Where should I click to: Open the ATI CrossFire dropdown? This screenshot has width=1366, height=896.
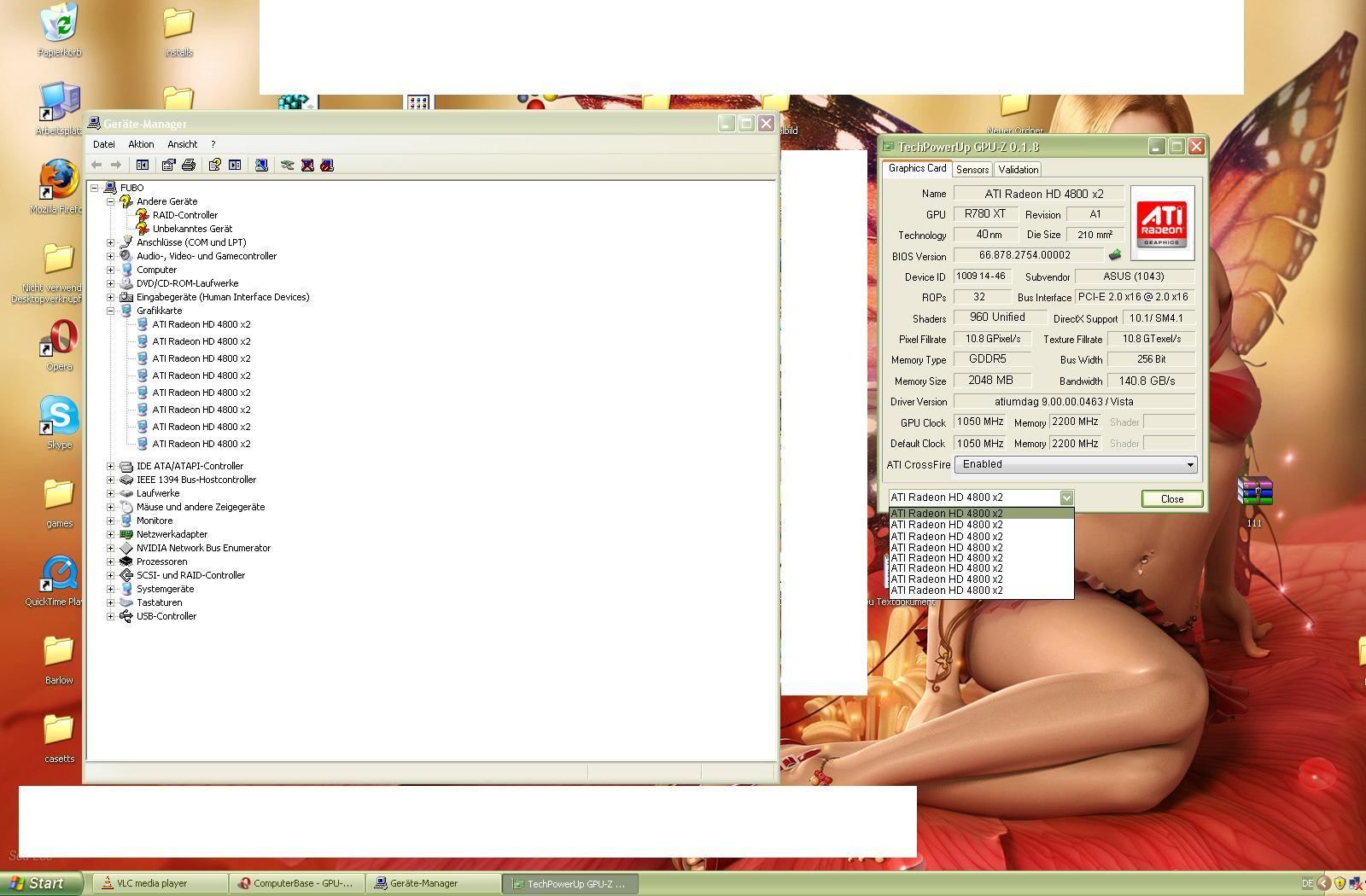[x=1076, y=464]
